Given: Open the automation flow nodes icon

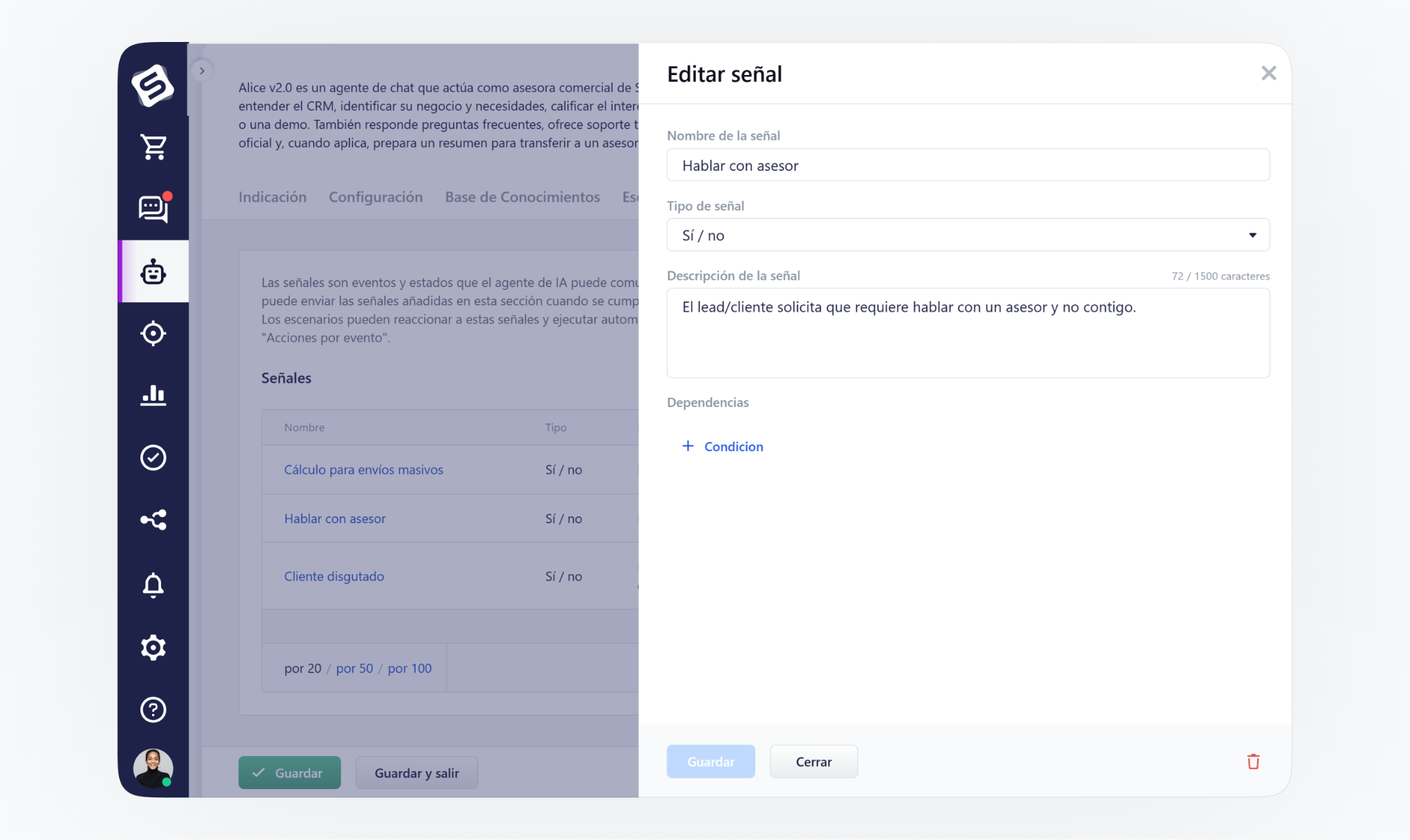Looking at the screenshot, I should [153, 520].
